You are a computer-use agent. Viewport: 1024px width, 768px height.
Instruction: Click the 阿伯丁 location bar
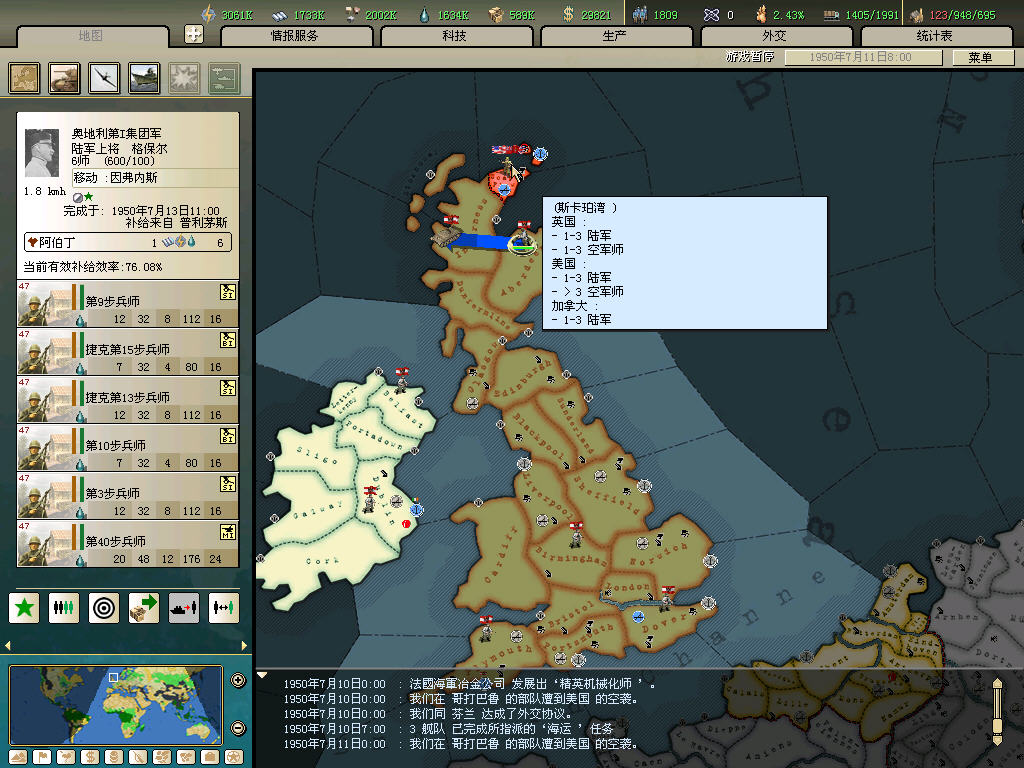(128, 242)
